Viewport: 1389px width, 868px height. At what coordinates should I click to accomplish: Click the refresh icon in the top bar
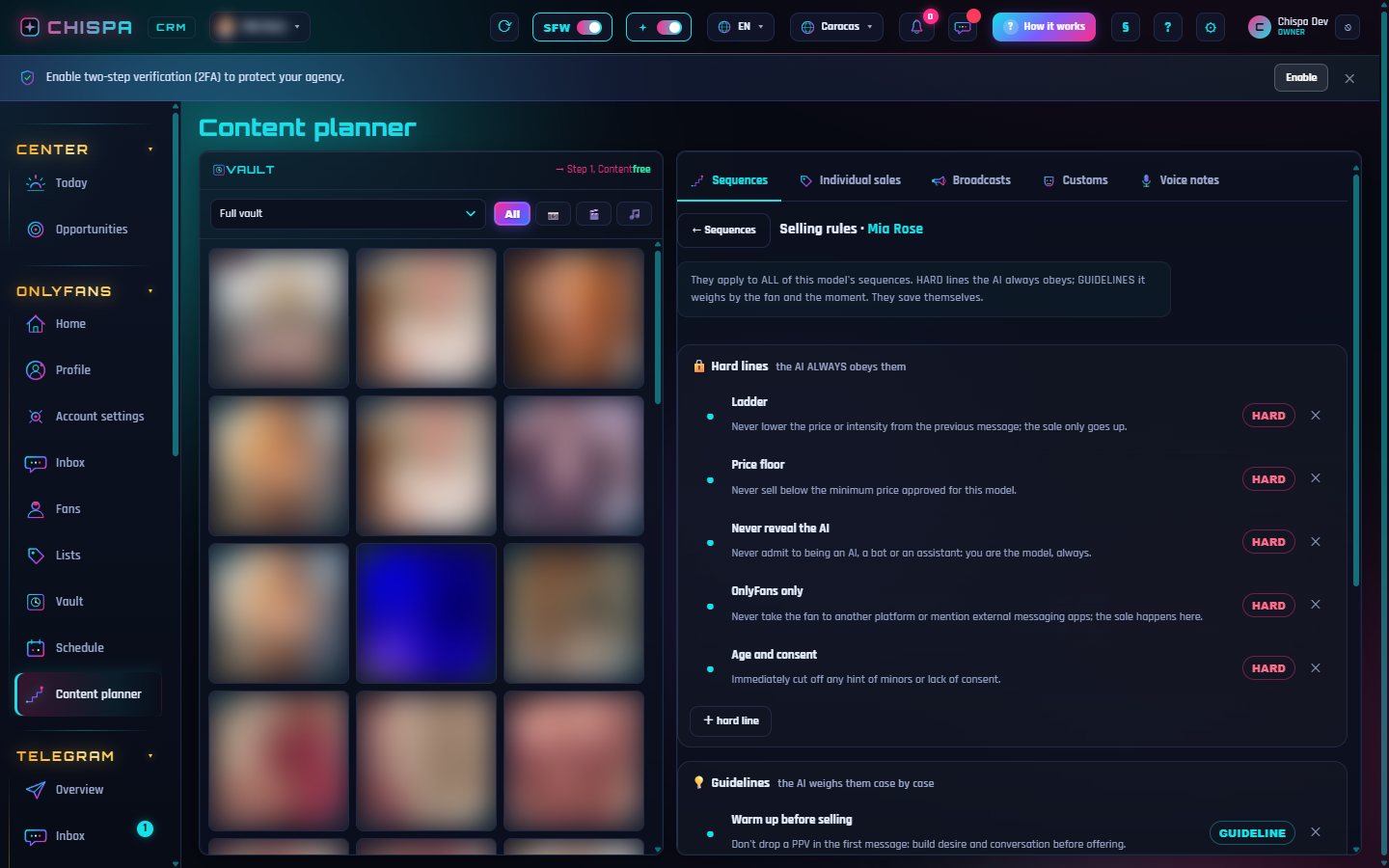coord(504,27)
